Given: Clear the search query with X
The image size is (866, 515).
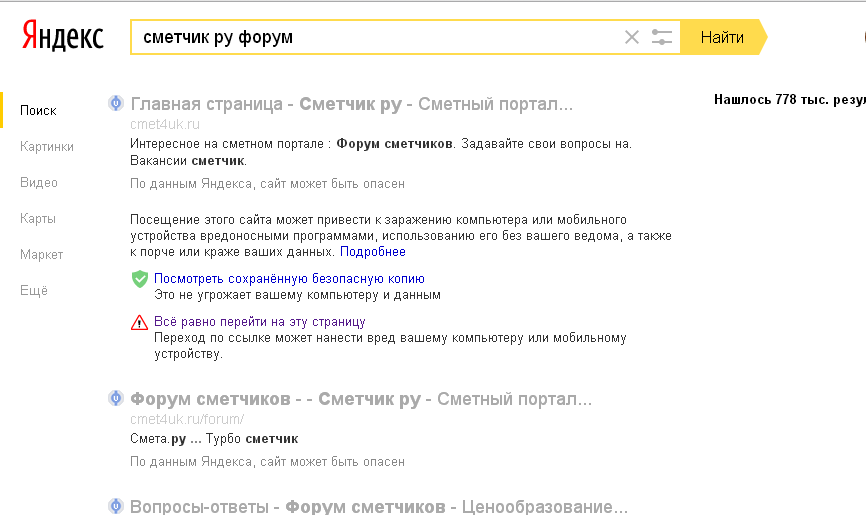Looking at the screenshot, I should 631,38.
